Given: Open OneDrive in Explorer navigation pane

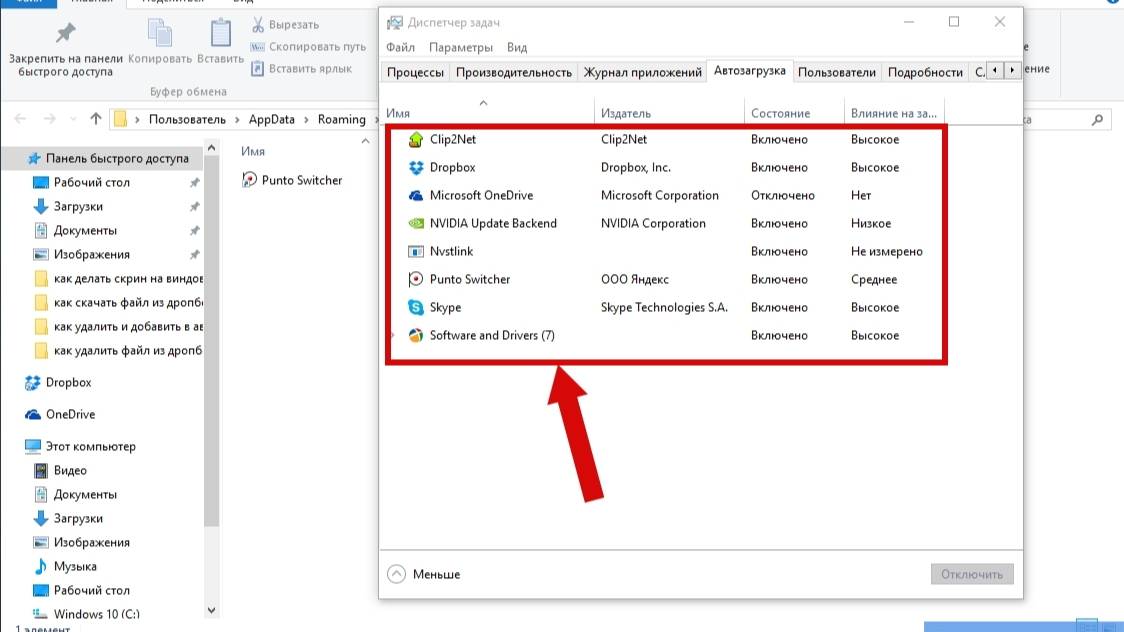Looking at the screenshot, I should coord(59,414).
